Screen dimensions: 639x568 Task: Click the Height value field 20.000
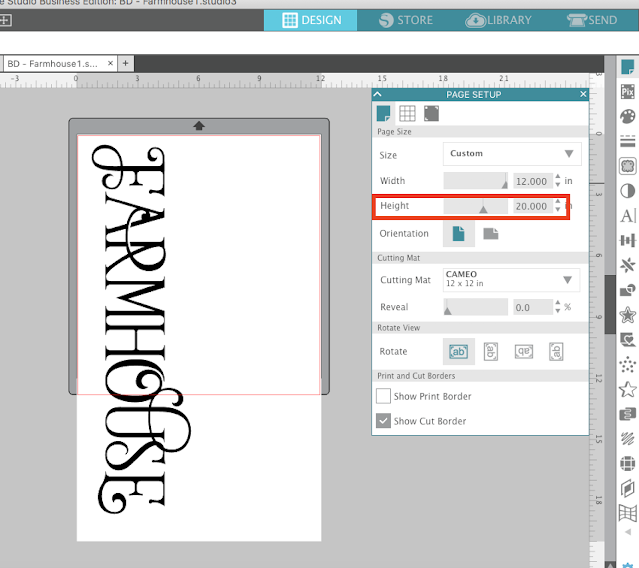532,206
